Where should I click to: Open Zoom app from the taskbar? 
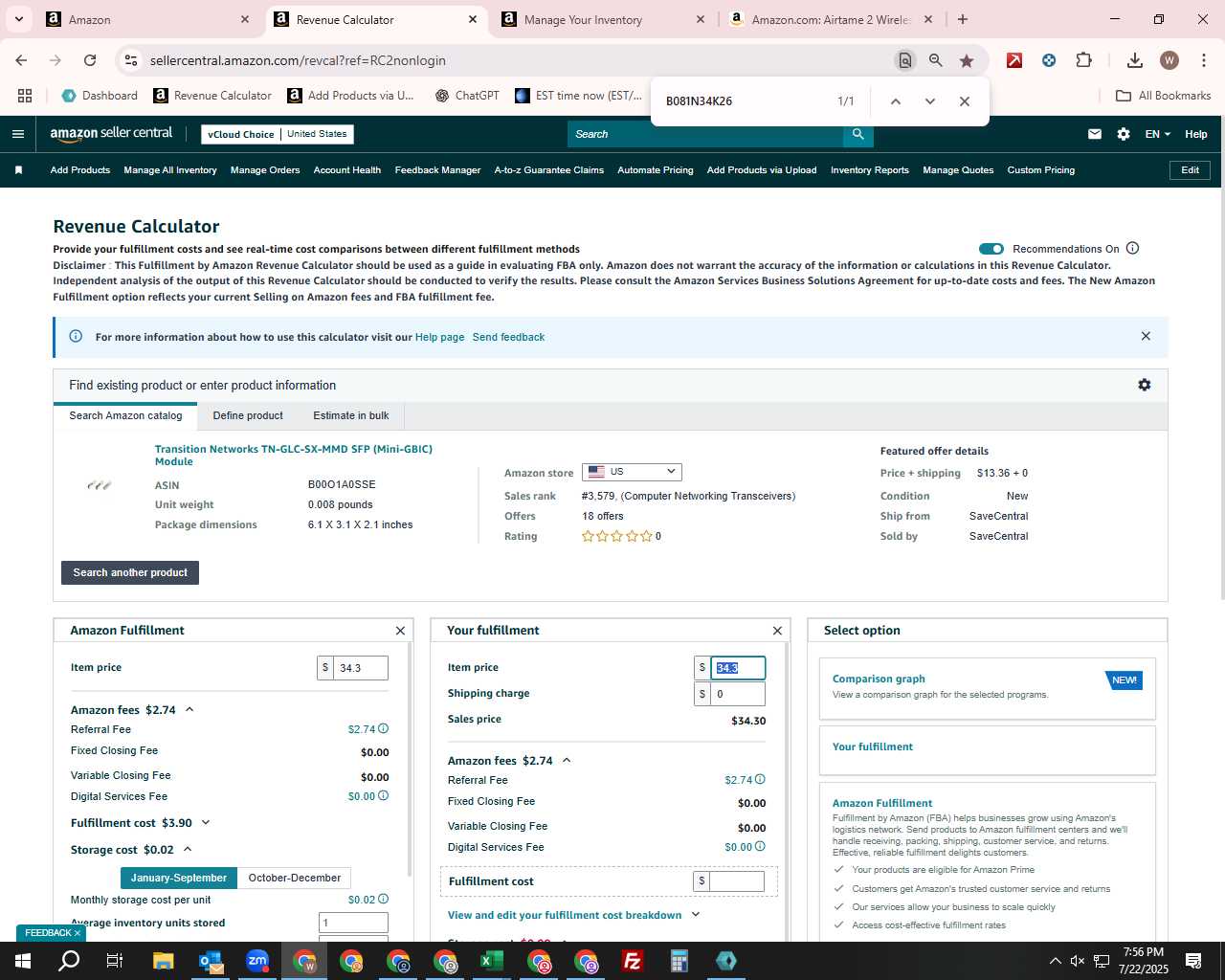pyautogui.click(x=257, y=961)
